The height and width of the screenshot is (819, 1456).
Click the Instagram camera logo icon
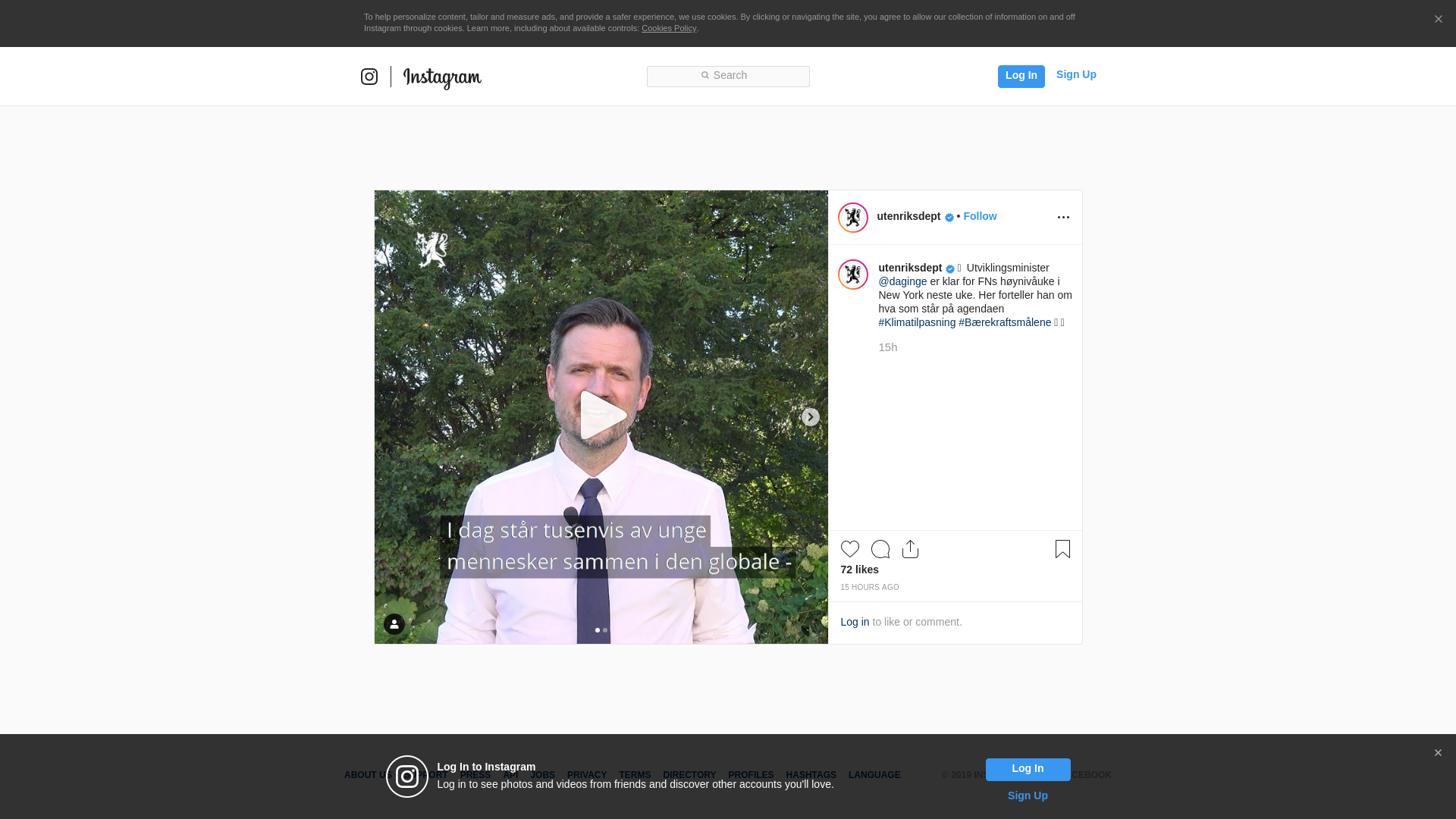[369, 77]
